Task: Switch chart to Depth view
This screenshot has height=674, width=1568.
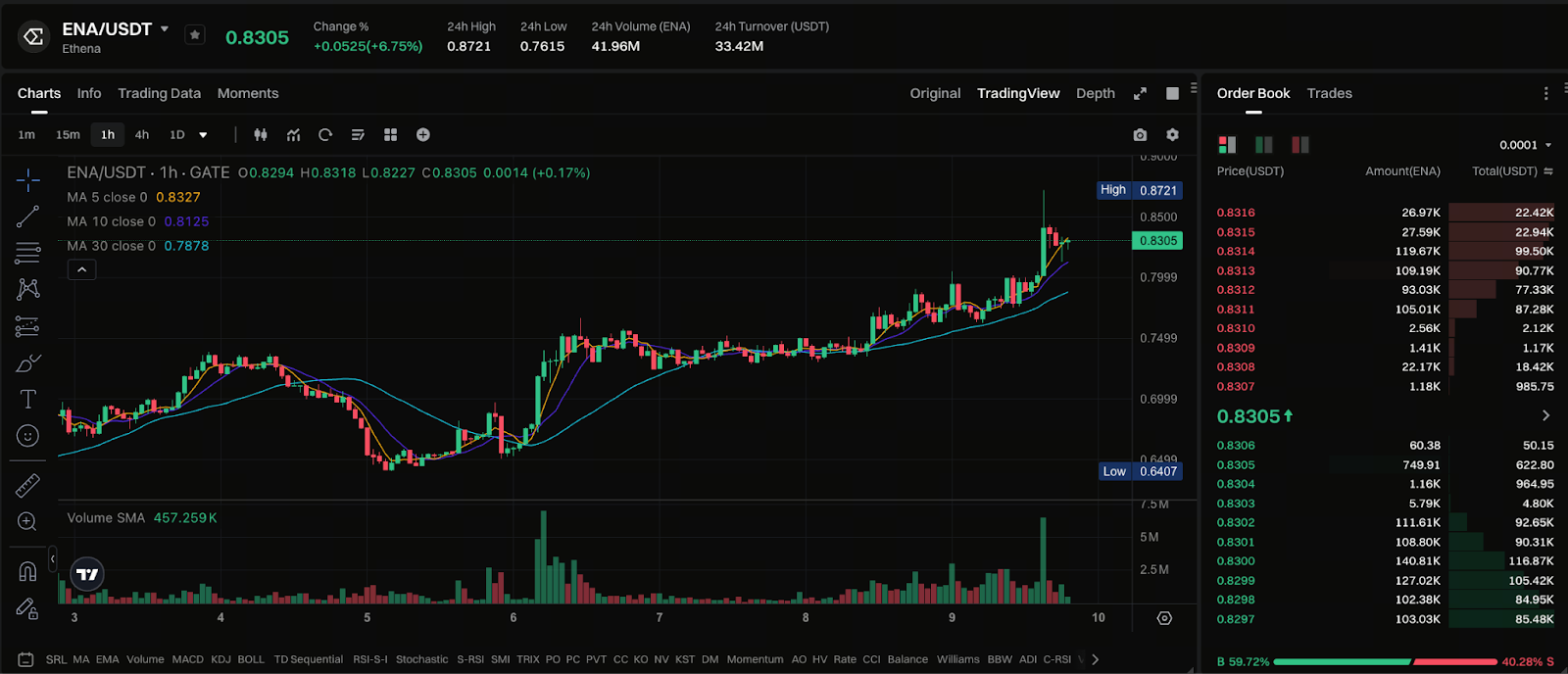Action: click(1096, 94)
